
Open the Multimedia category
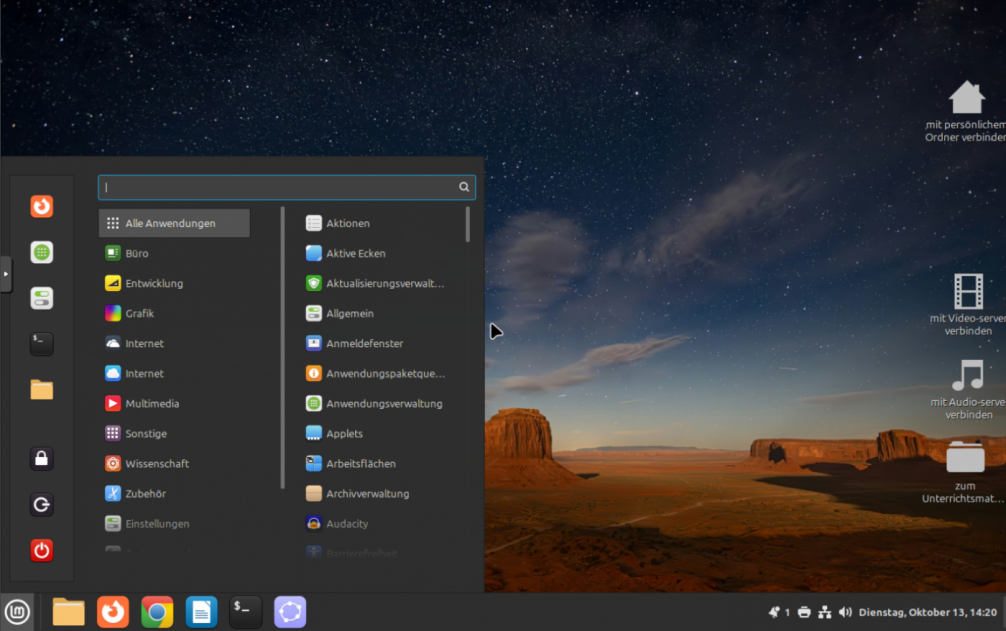click(175, 403)
